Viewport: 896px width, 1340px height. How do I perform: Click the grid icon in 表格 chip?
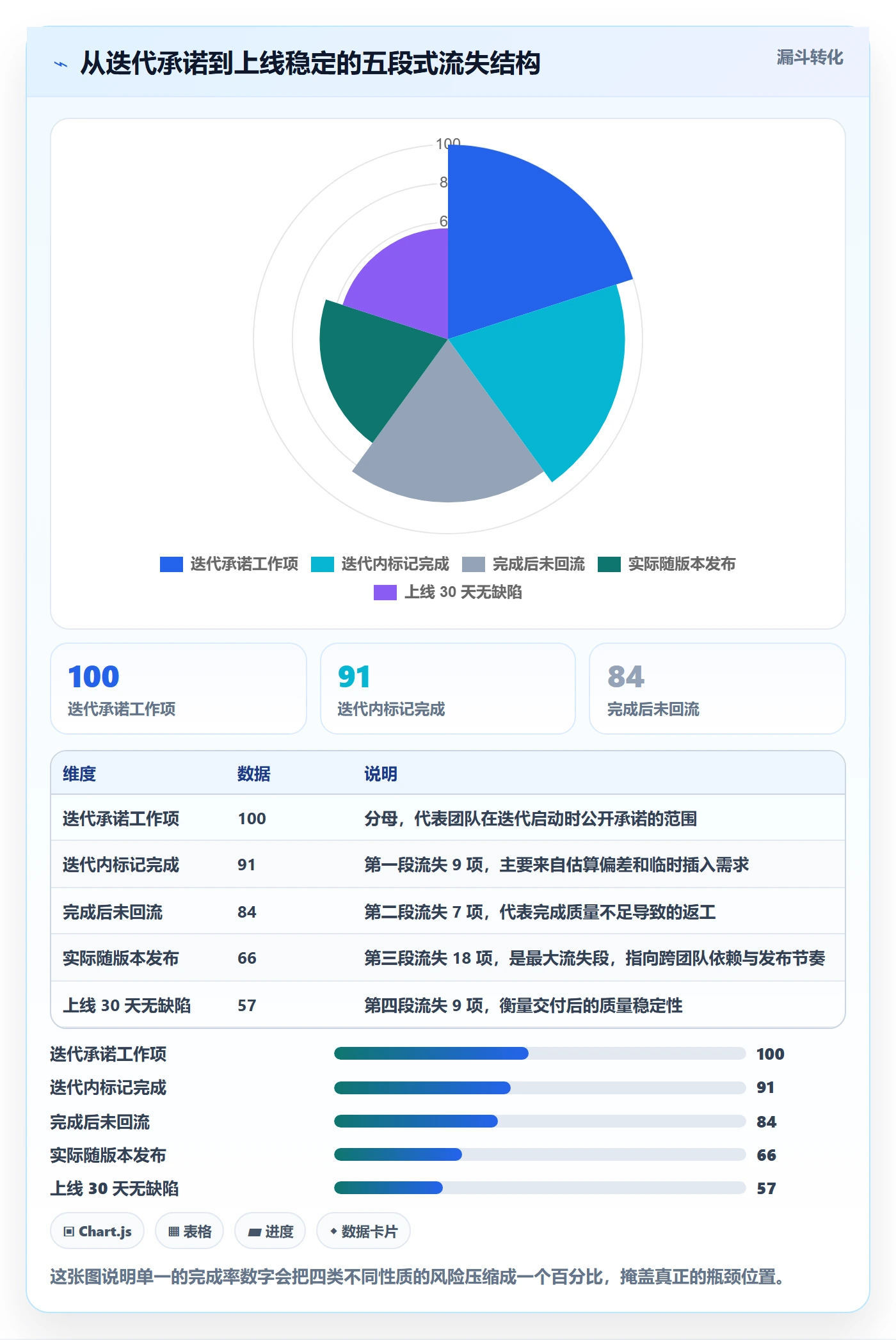(174, 1232)
